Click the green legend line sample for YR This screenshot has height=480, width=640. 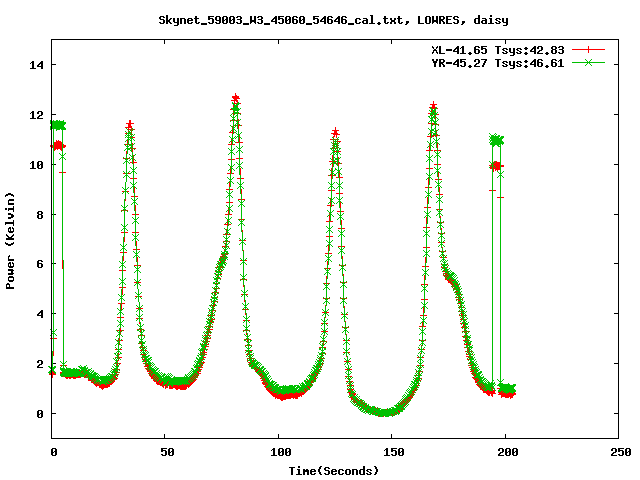coord(588,62)
